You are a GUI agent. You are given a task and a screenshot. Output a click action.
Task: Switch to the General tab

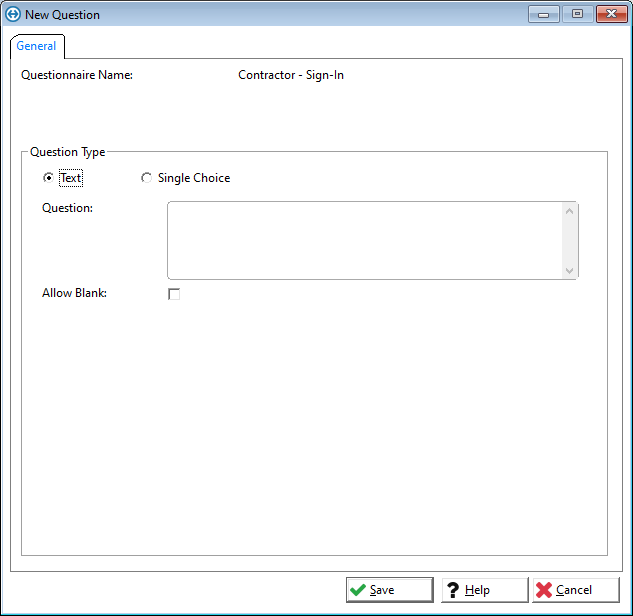pos(37,46)
